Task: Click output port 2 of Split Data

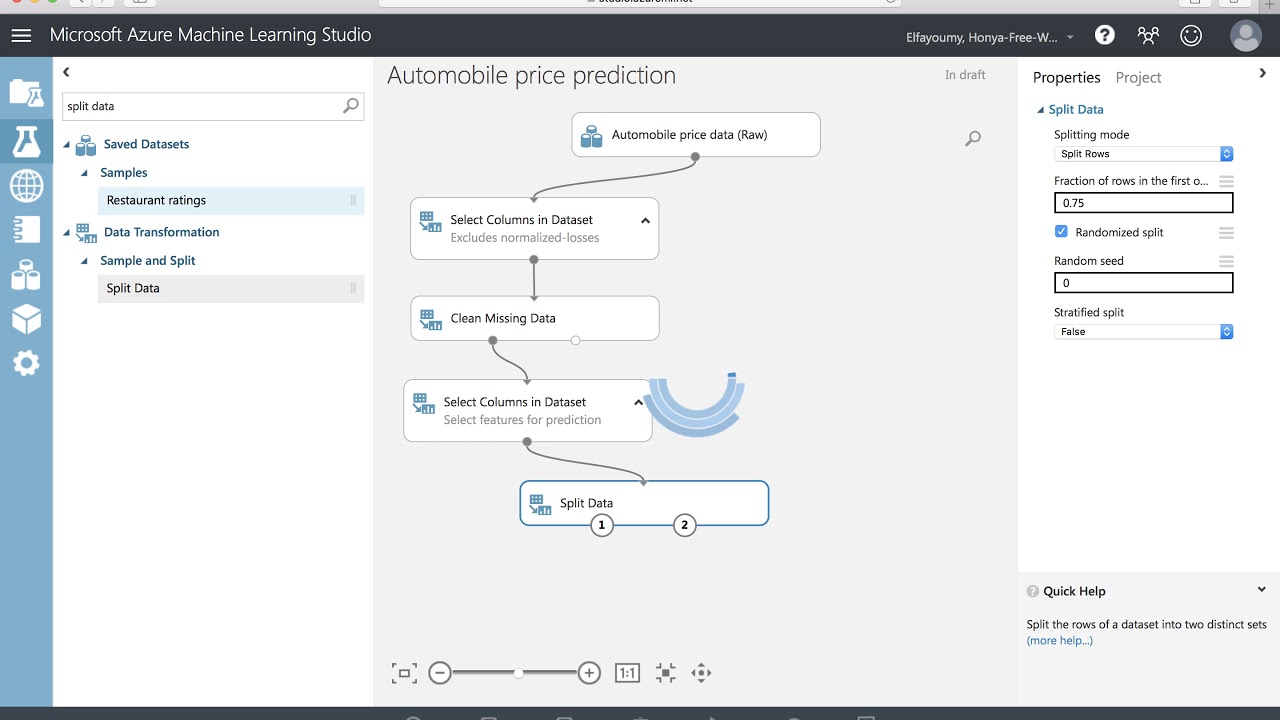Action: coord(684,525)
